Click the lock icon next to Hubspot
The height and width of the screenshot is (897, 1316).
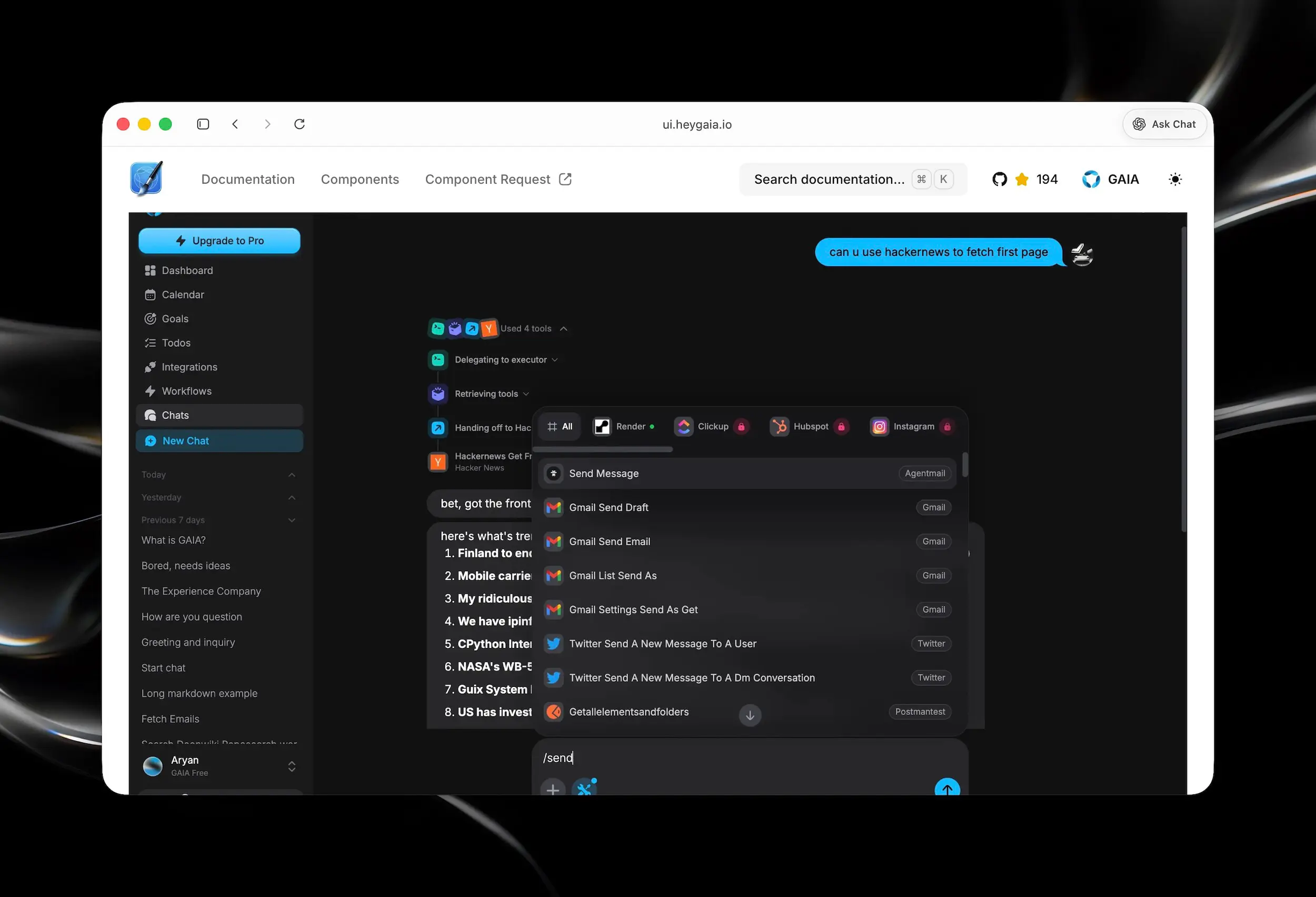tap(841, 426)
